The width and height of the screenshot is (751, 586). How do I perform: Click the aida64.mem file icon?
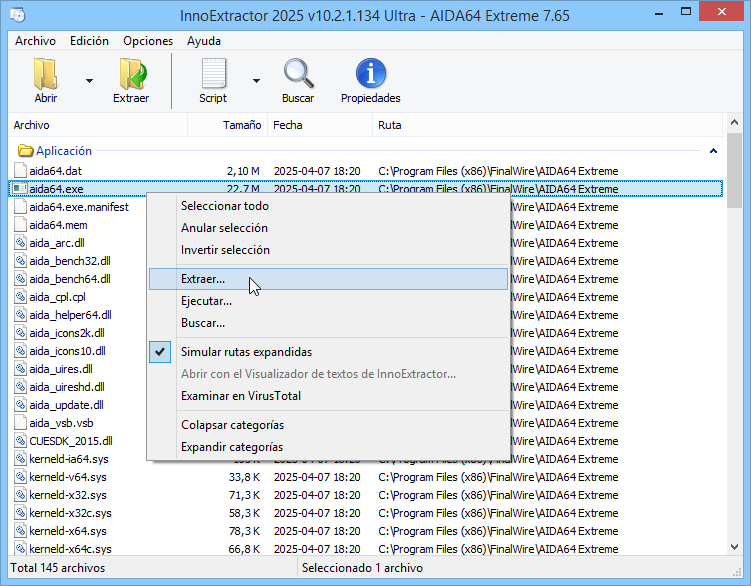(20, 225)
